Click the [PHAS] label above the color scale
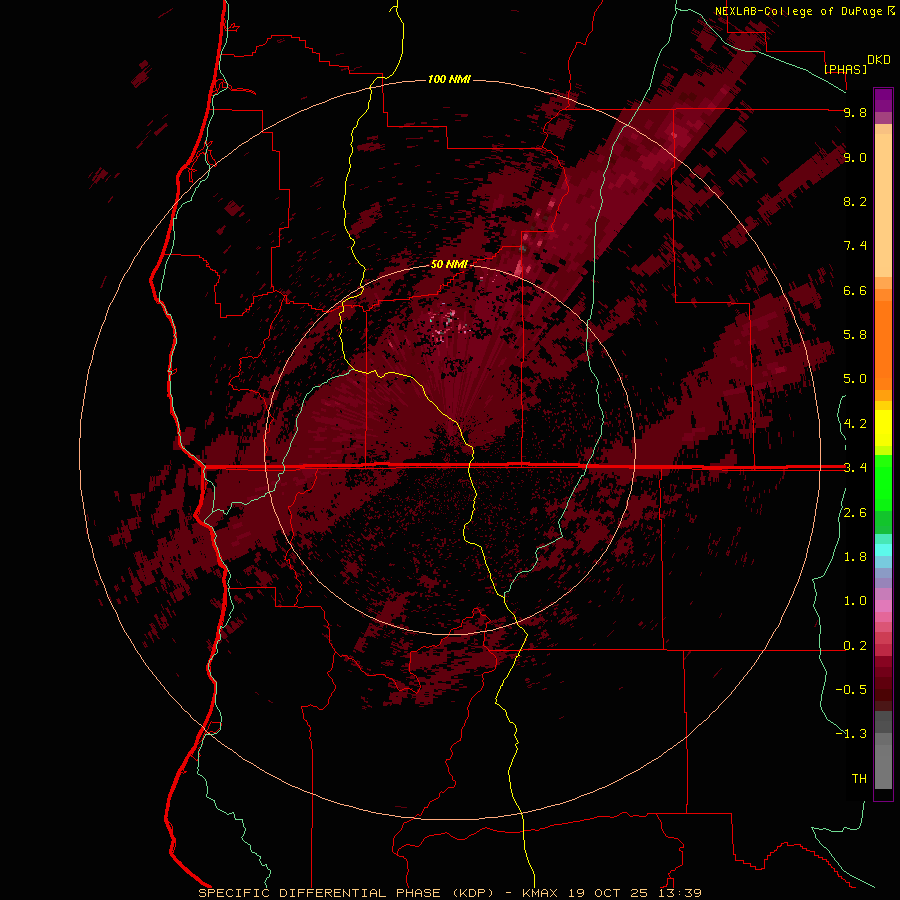Image resolution: width=900 pixels, height=900 pixels. pyautogui.click(x=845, y=69)
